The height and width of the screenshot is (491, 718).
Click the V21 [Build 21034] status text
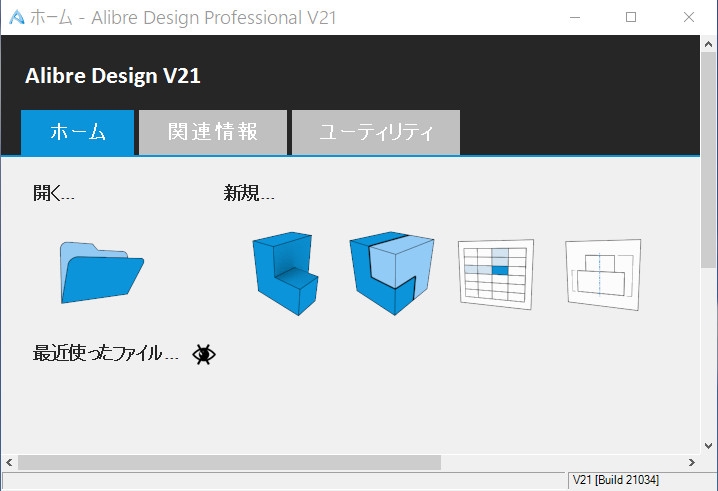coord(616,480)
